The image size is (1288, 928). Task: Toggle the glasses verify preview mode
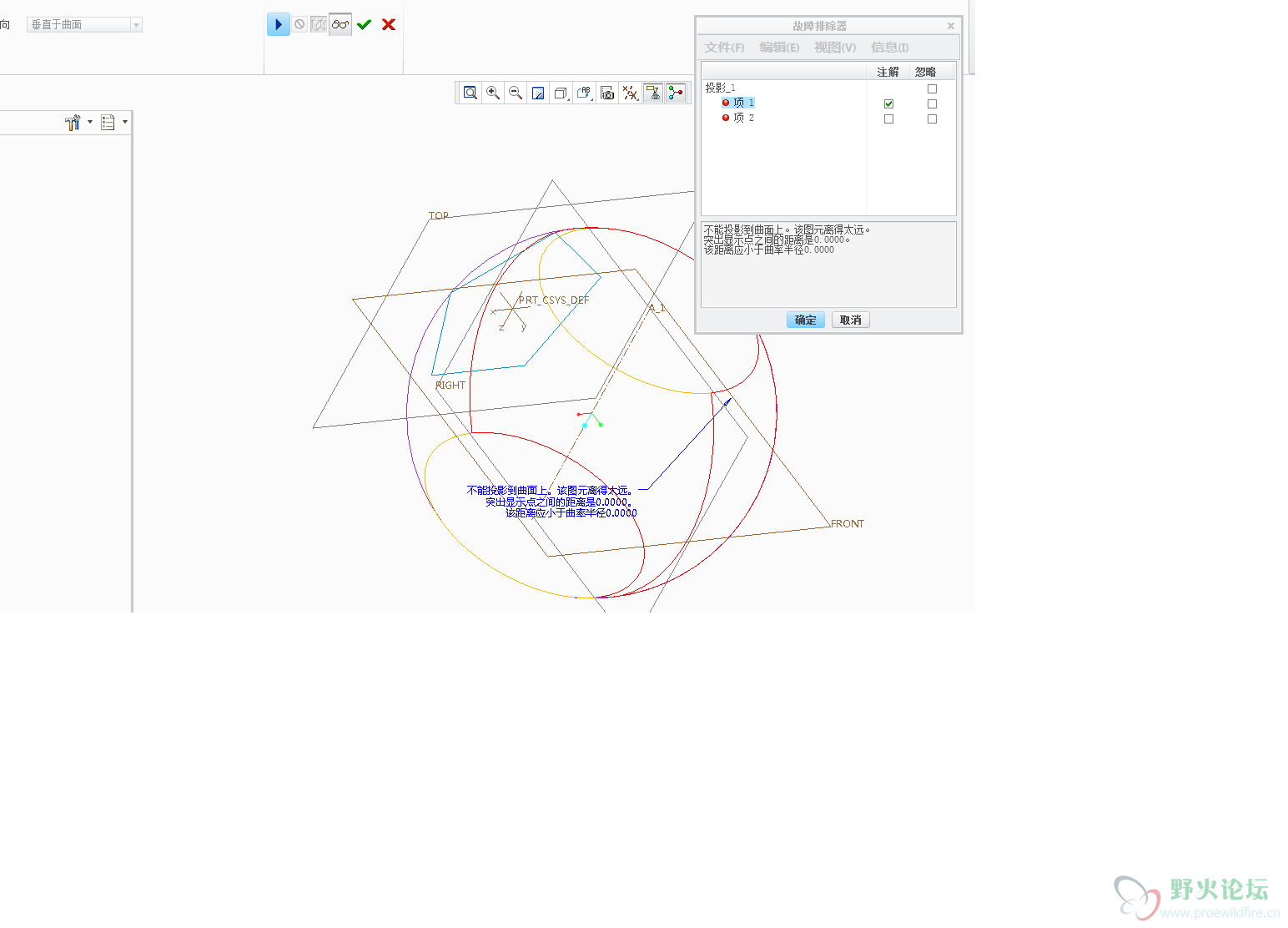pos(340,24)
